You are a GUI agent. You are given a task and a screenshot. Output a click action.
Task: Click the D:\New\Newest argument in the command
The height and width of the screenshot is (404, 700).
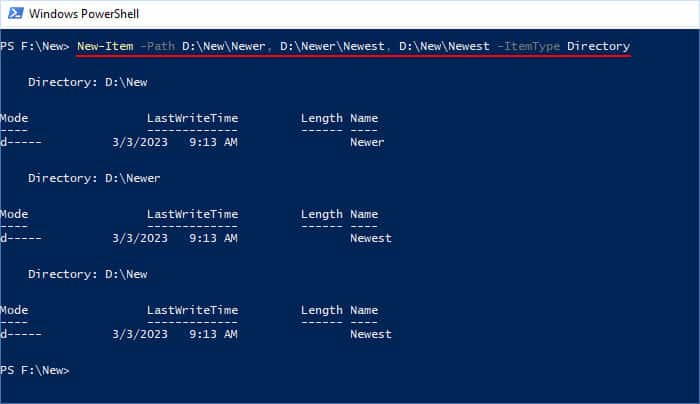(444, 46)
